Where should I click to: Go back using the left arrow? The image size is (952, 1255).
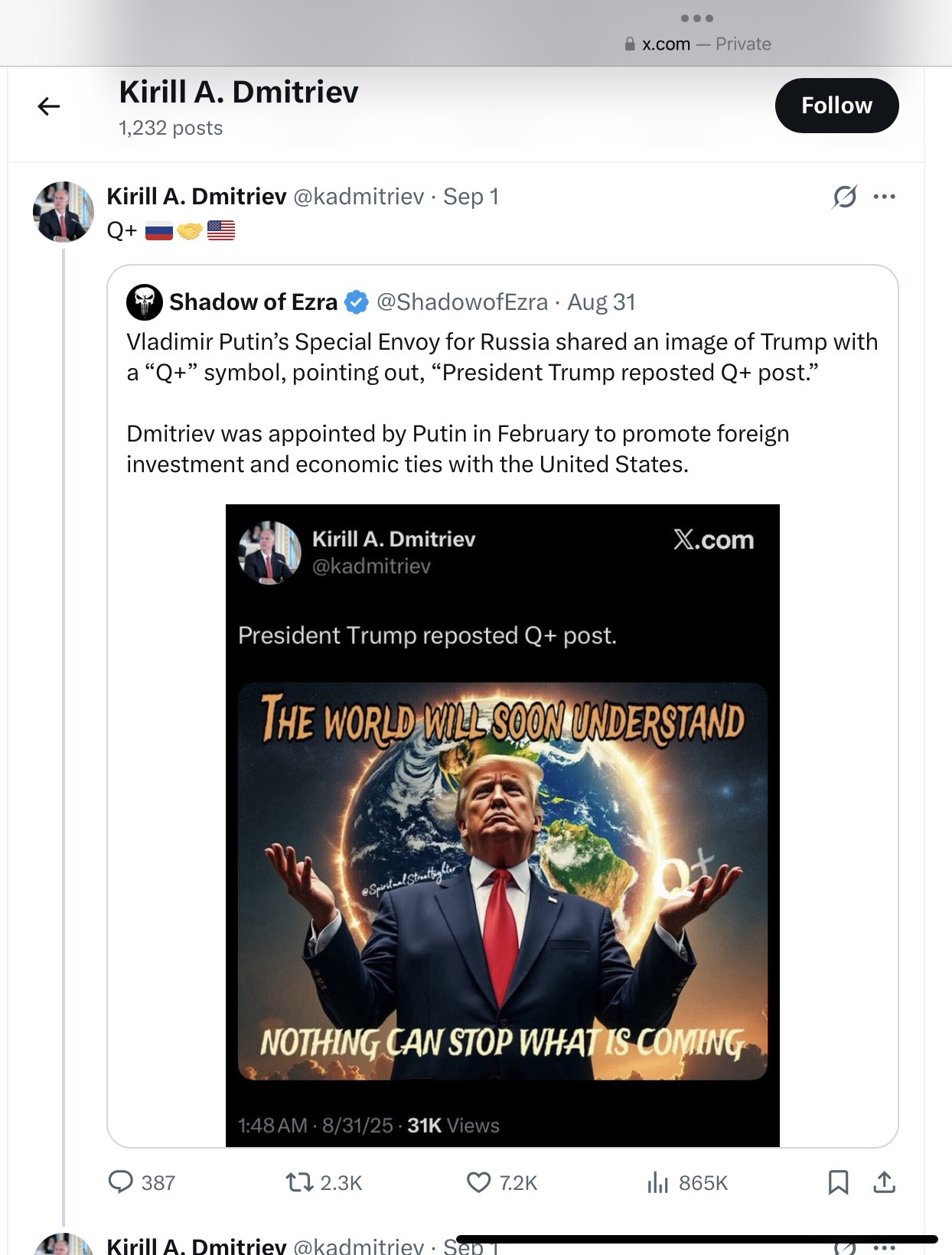coord(49,106)
